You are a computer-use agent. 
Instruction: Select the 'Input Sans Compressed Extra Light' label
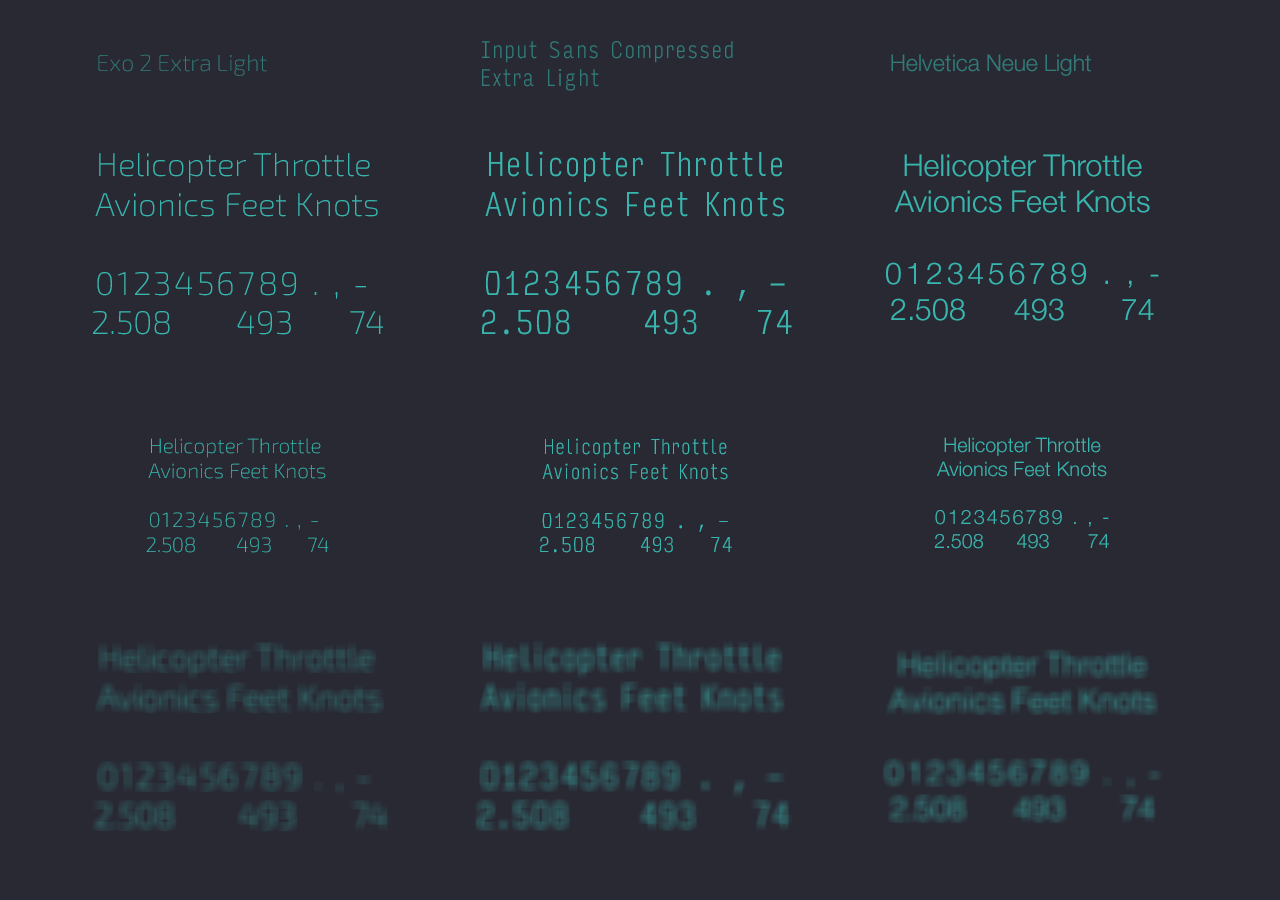[x=607, y=64]
